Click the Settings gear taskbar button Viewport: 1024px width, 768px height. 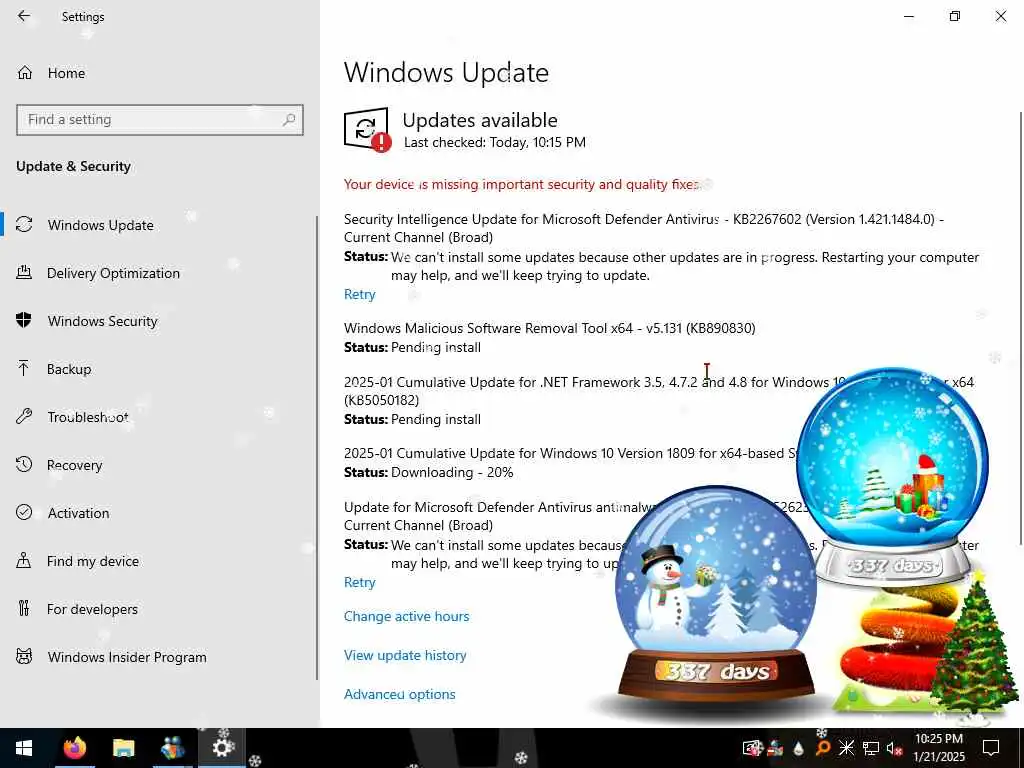[221, 748]
